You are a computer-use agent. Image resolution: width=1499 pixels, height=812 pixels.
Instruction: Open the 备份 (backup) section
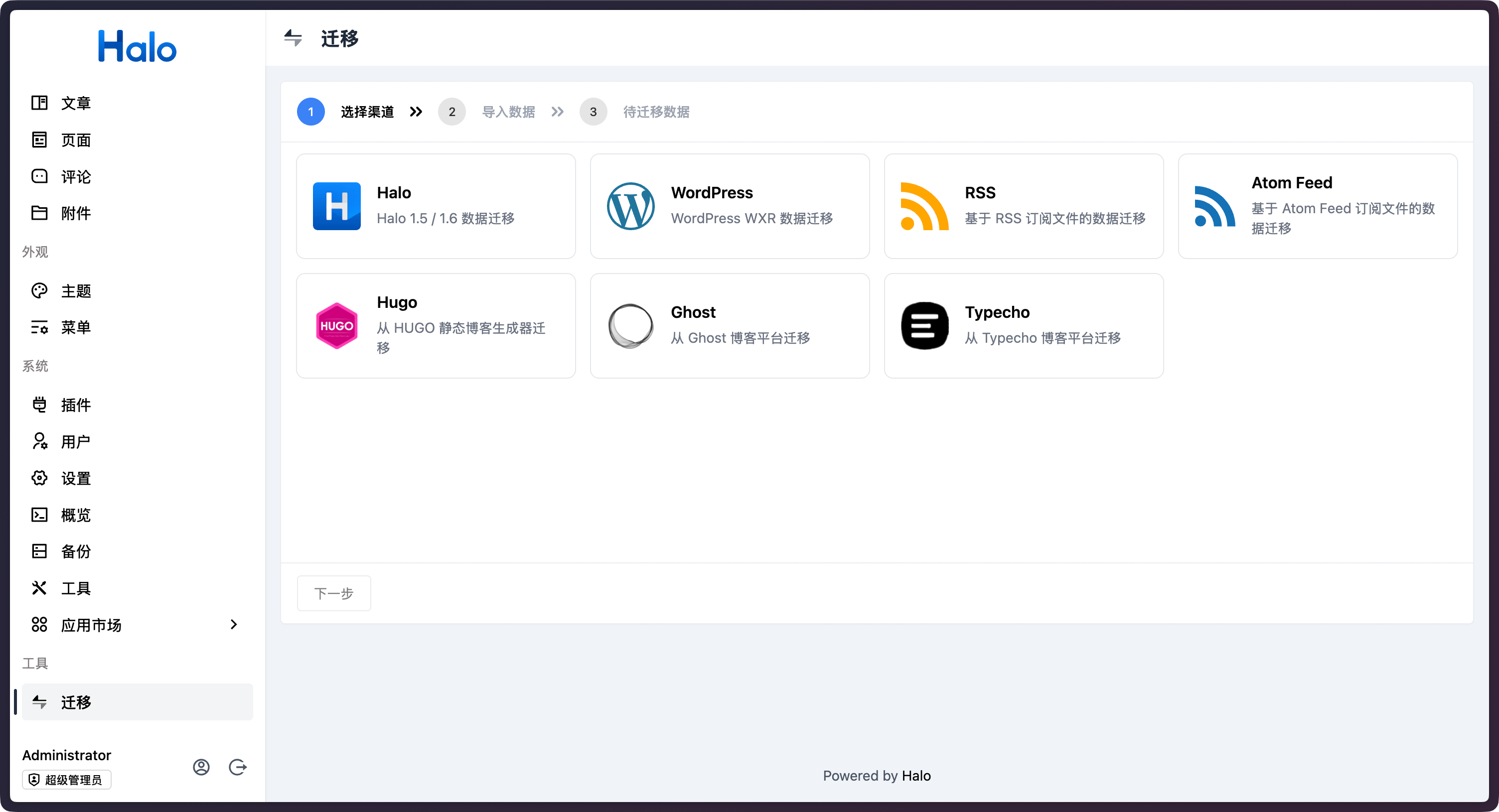75,551
